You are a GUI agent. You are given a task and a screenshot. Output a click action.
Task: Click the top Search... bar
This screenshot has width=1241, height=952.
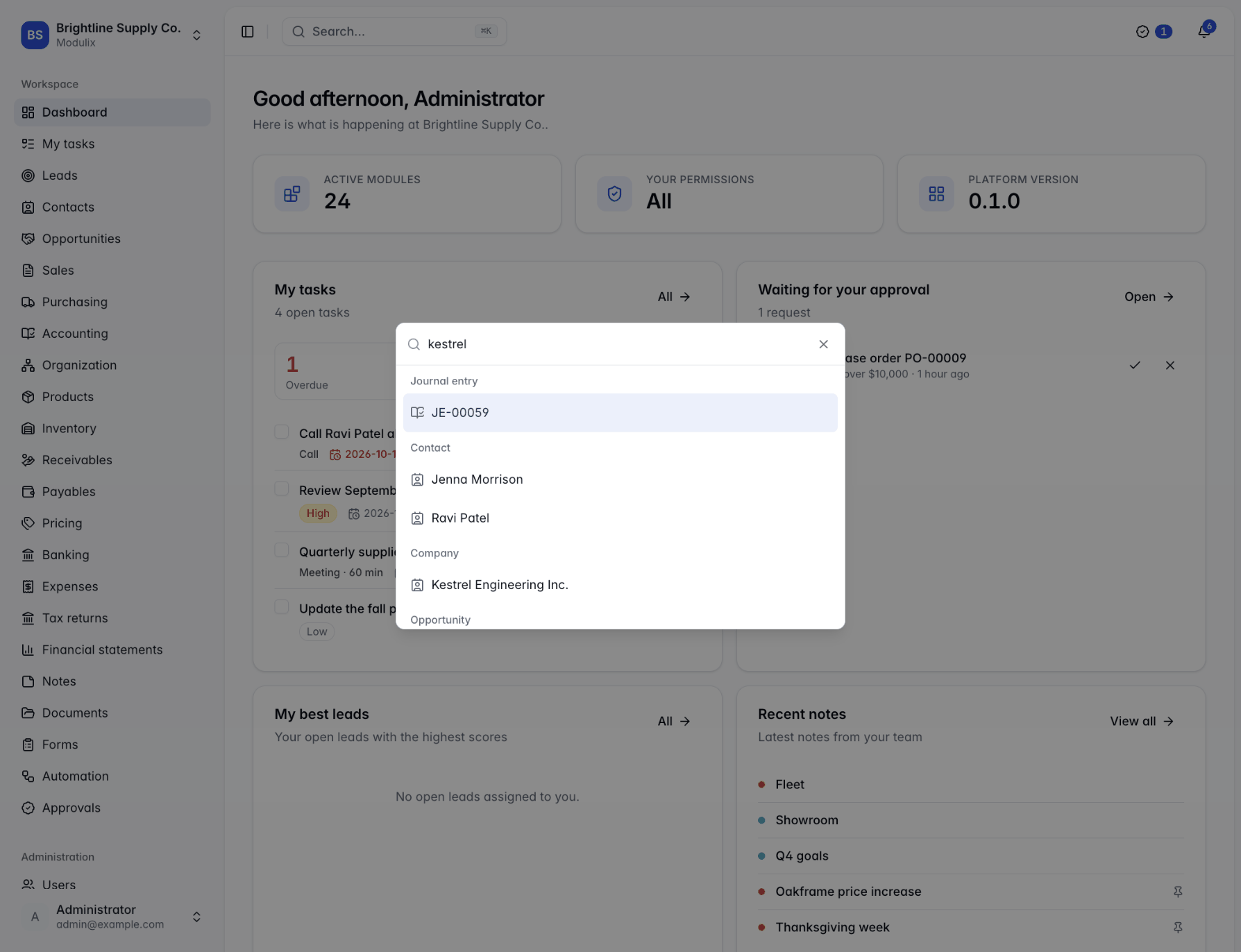click(394, 32)
